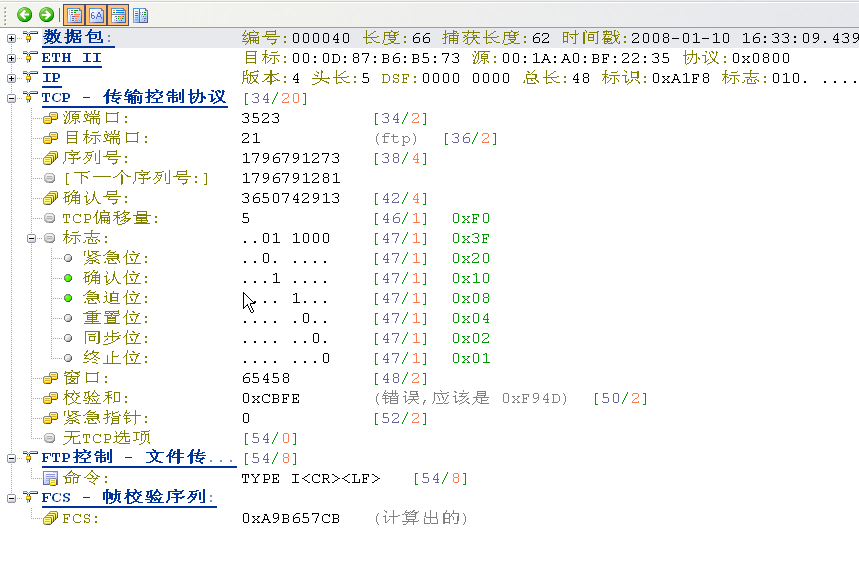Click the 同步位 flag indicator
Viewport: 859px width, 587px height.
tap(68, 338)
